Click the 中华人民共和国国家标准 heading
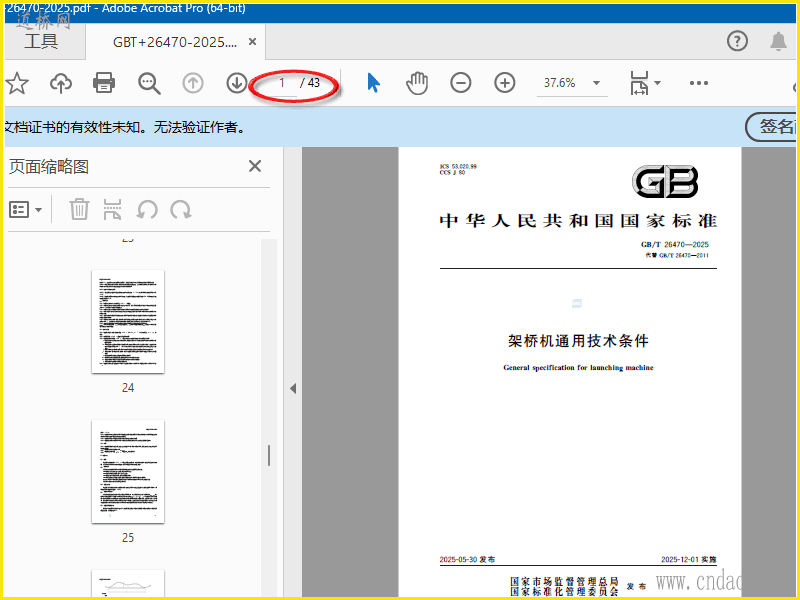The width and height of the screenshot is (800, 600). click(x=578, y=221)
